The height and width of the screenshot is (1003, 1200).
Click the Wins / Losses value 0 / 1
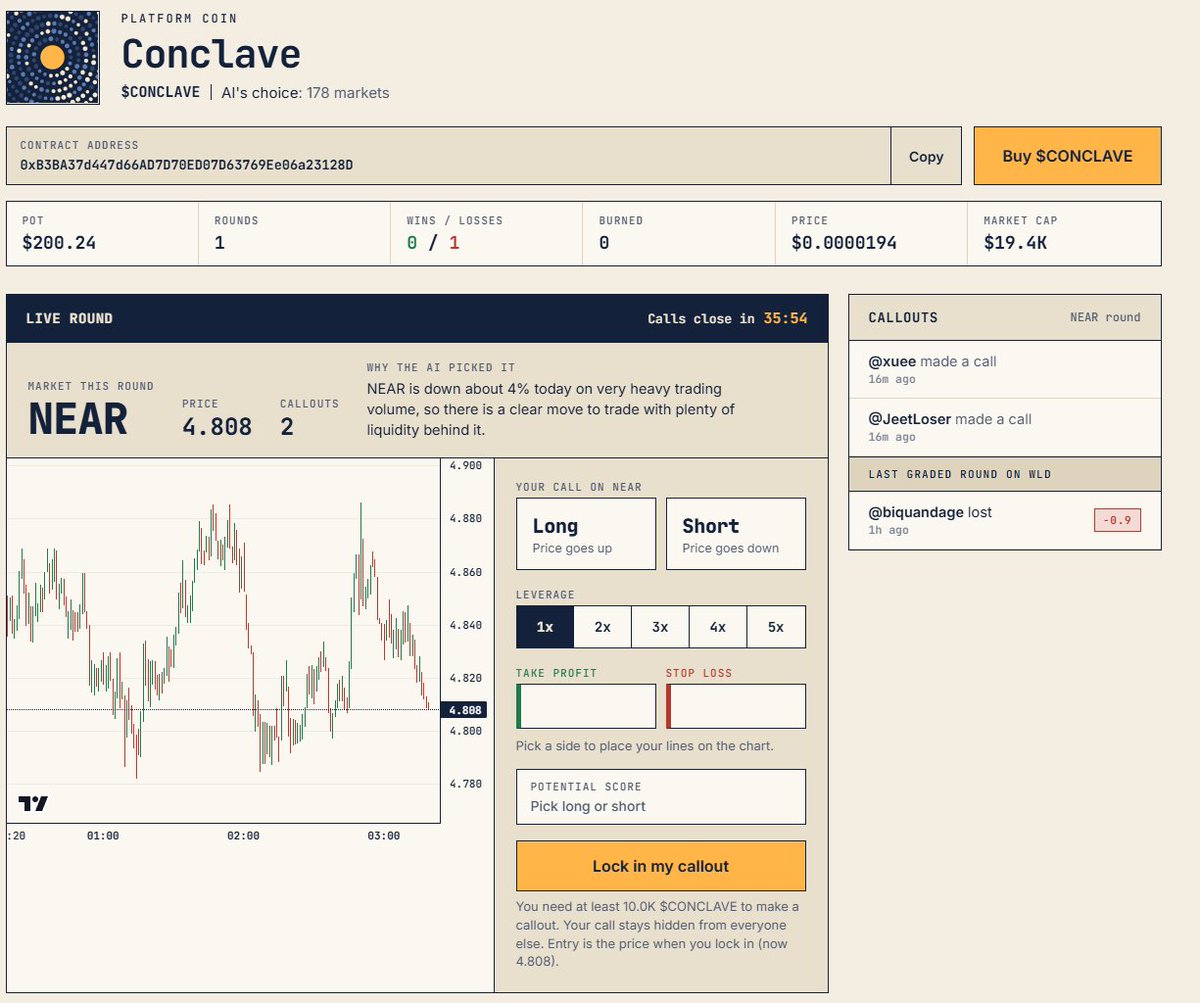[433, 242]
